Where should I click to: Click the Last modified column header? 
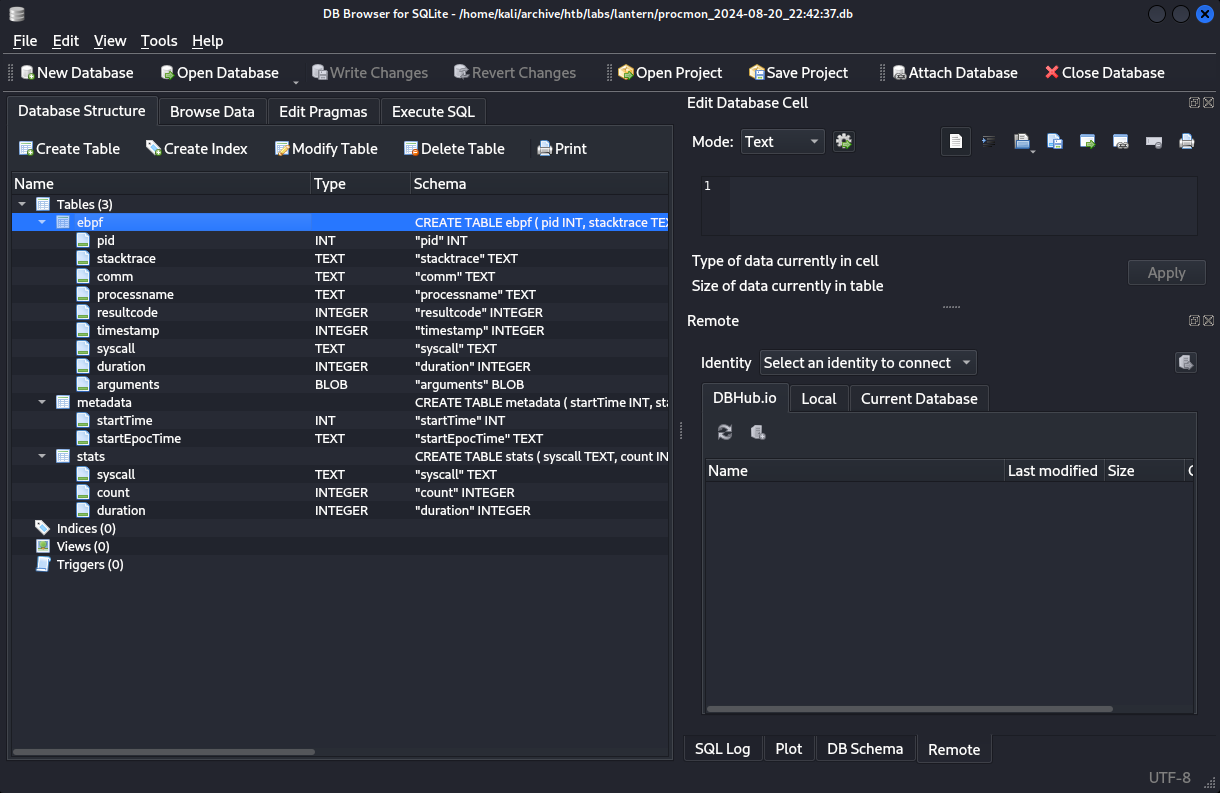[x=1053, y=470]
